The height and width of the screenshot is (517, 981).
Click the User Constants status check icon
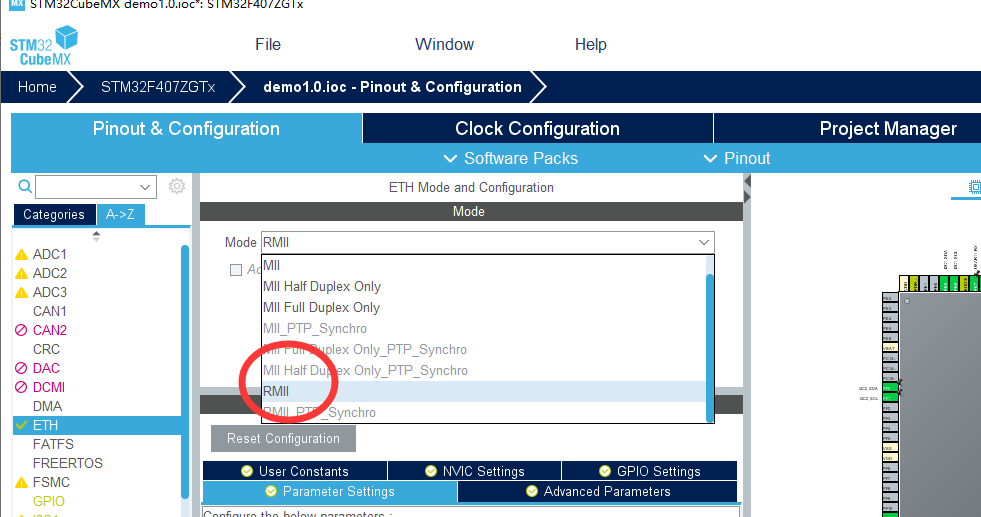[247, 471]
